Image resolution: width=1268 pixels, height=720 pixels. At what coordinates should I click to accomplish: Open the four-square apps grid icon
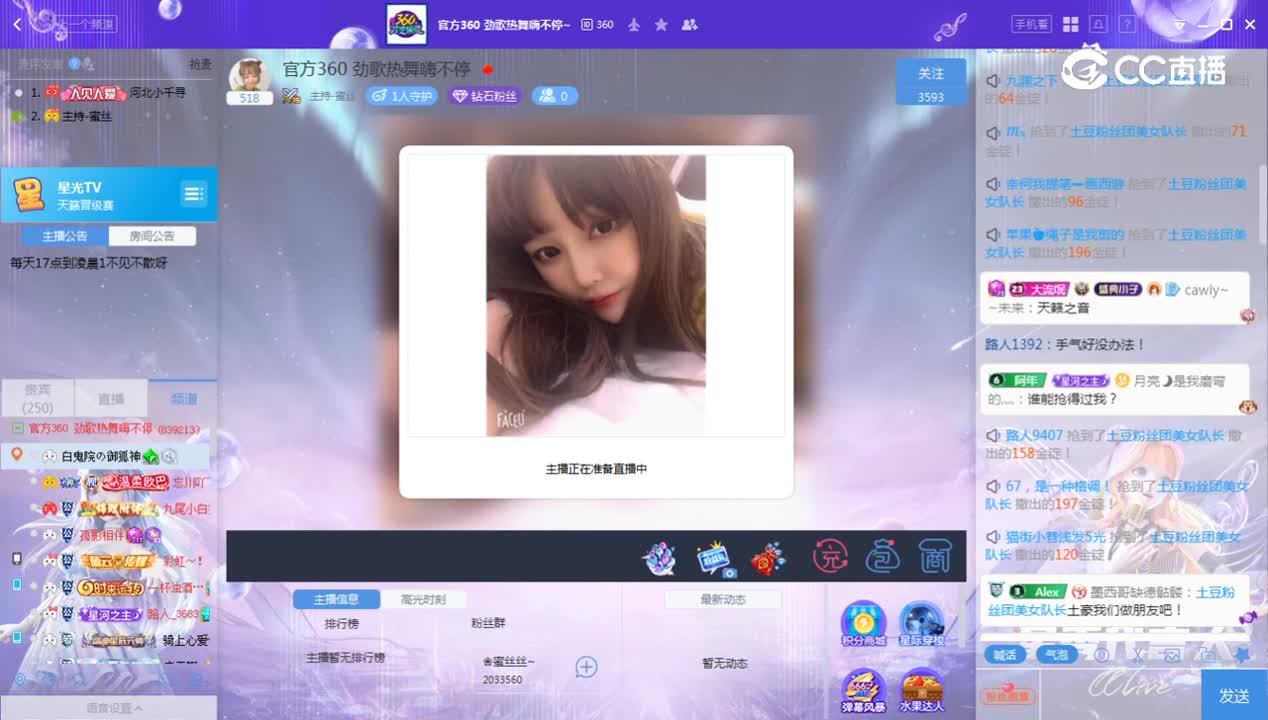(1070, 24)
